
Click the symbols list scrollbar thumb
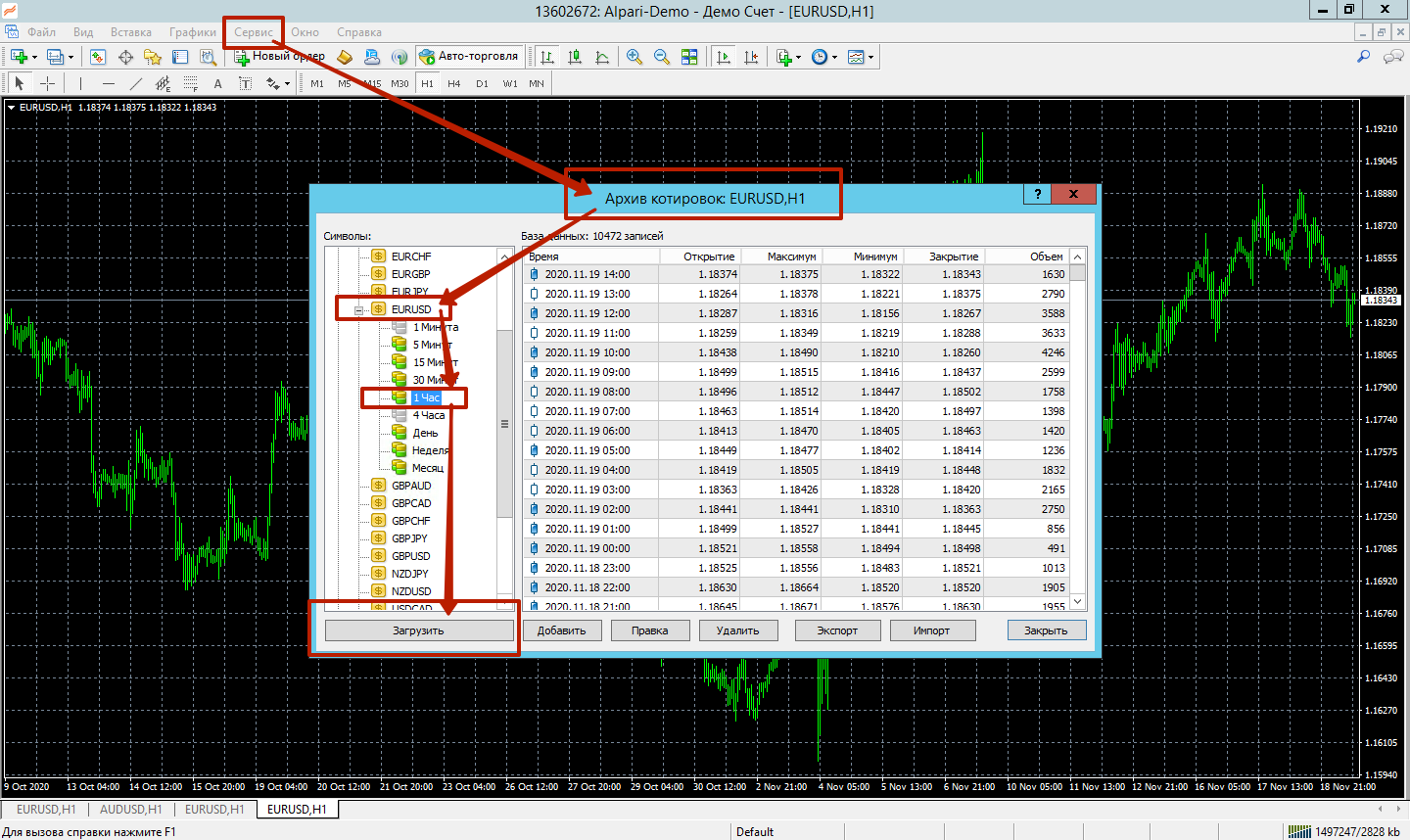pos(504,423)
